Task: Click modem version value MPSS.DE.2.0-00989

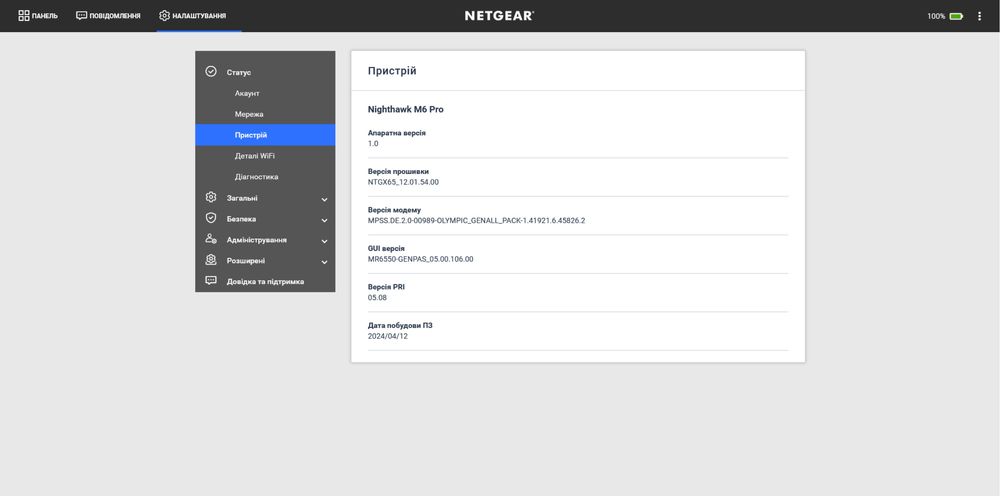Action: pos(476,221)
